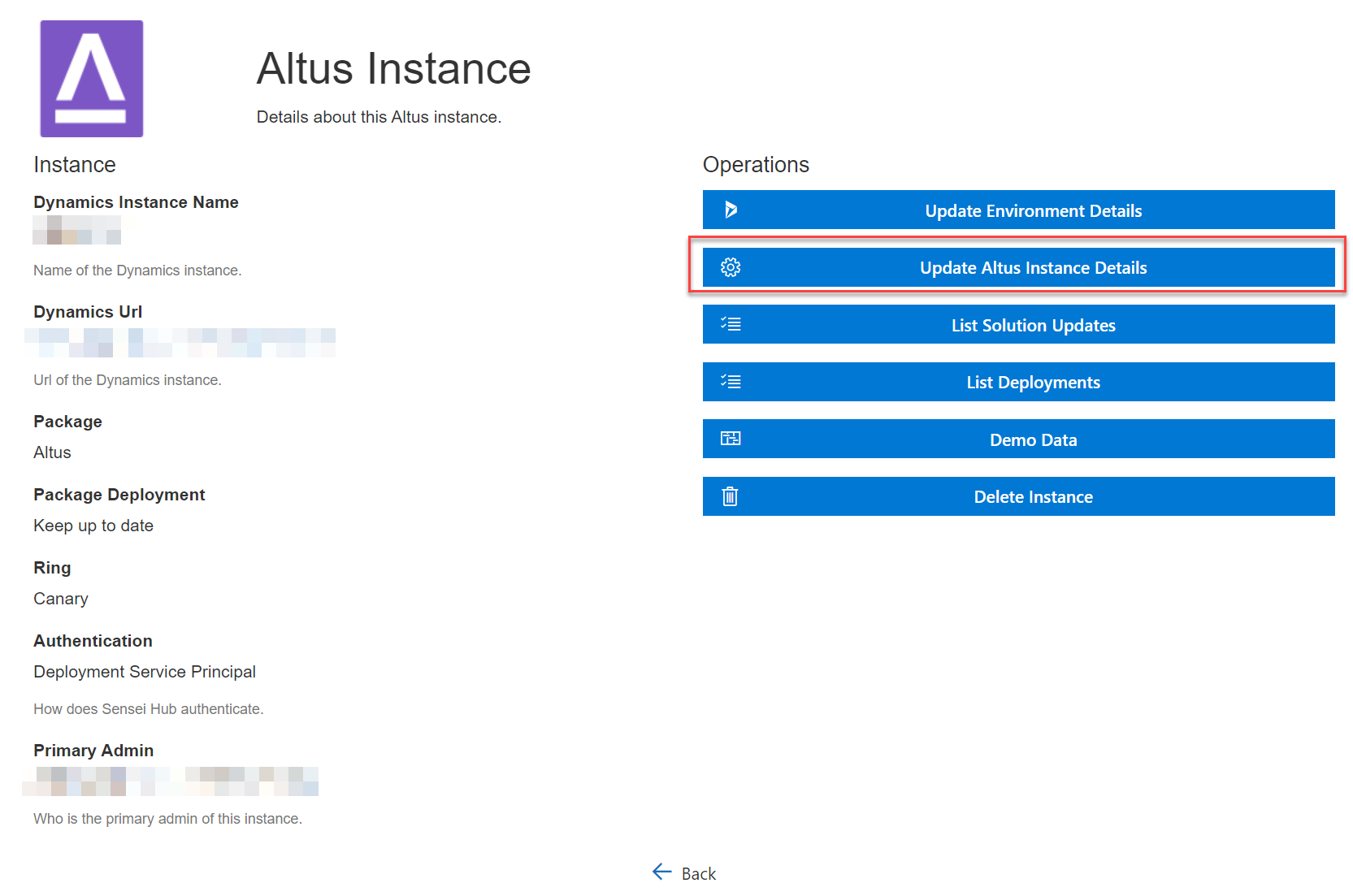Click the Instance section heading
This screenshot has width=1353, height=896.
(75, 165)
